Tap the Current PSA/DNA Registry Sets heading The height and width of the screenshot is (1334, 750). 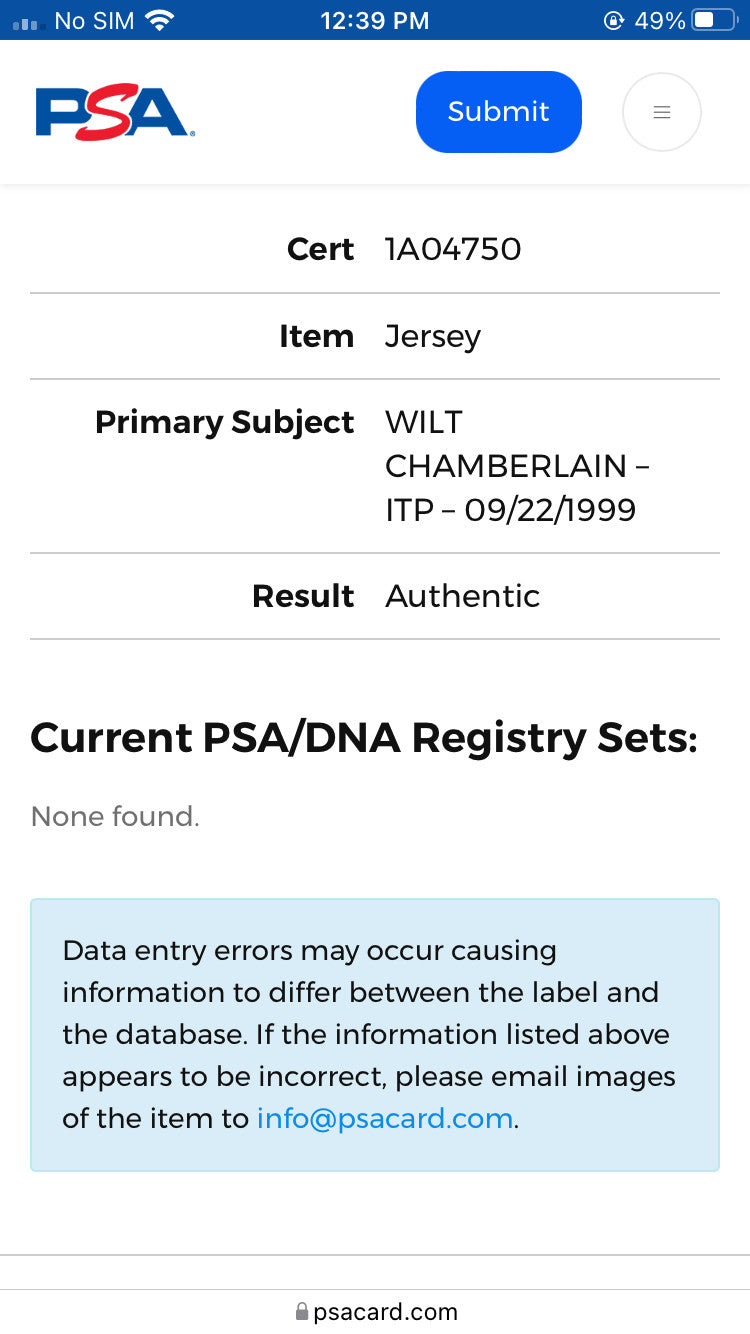pos(364,738)
